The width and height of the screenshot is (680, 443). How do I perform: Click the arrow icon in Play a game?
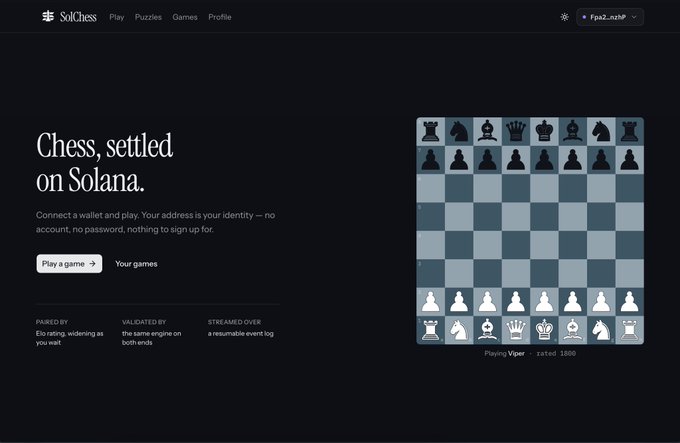tap(92, 264)
